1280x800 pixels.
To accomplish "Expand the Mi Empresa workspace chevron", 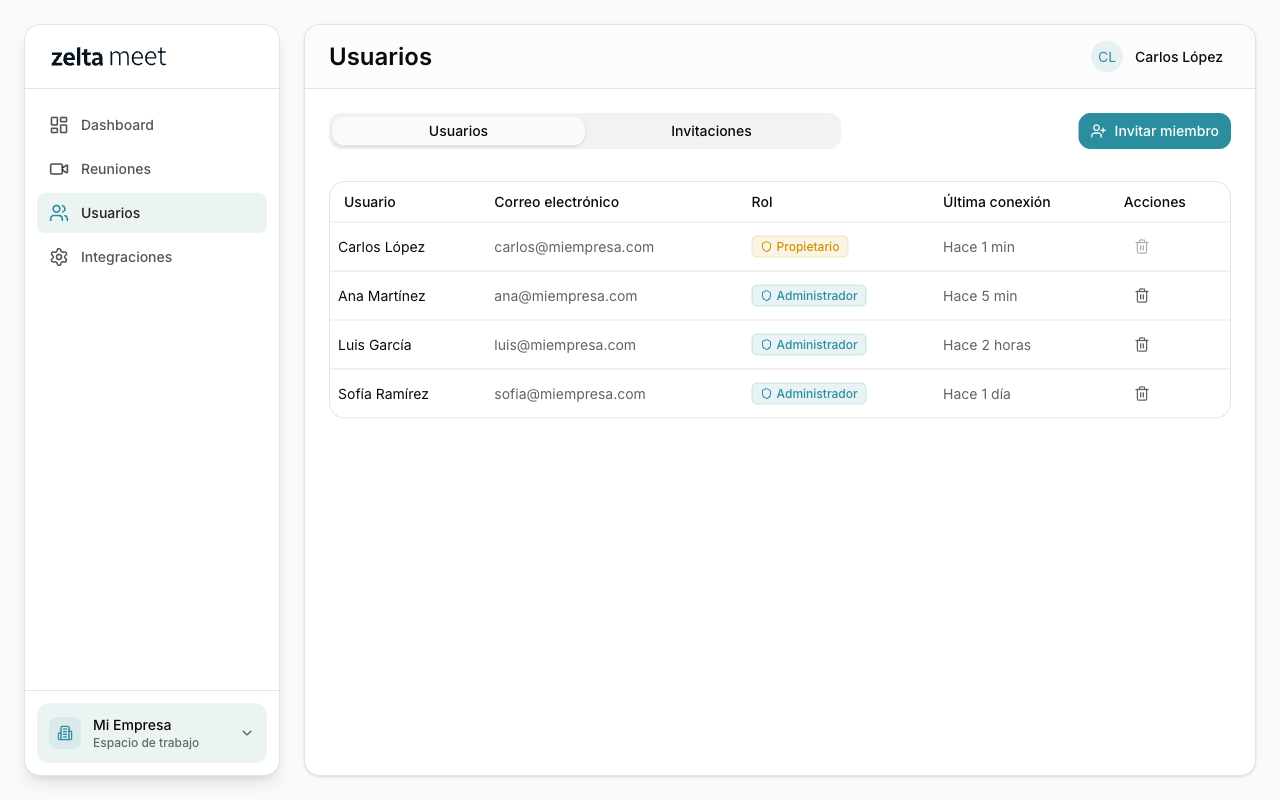I will click(246, 733).
